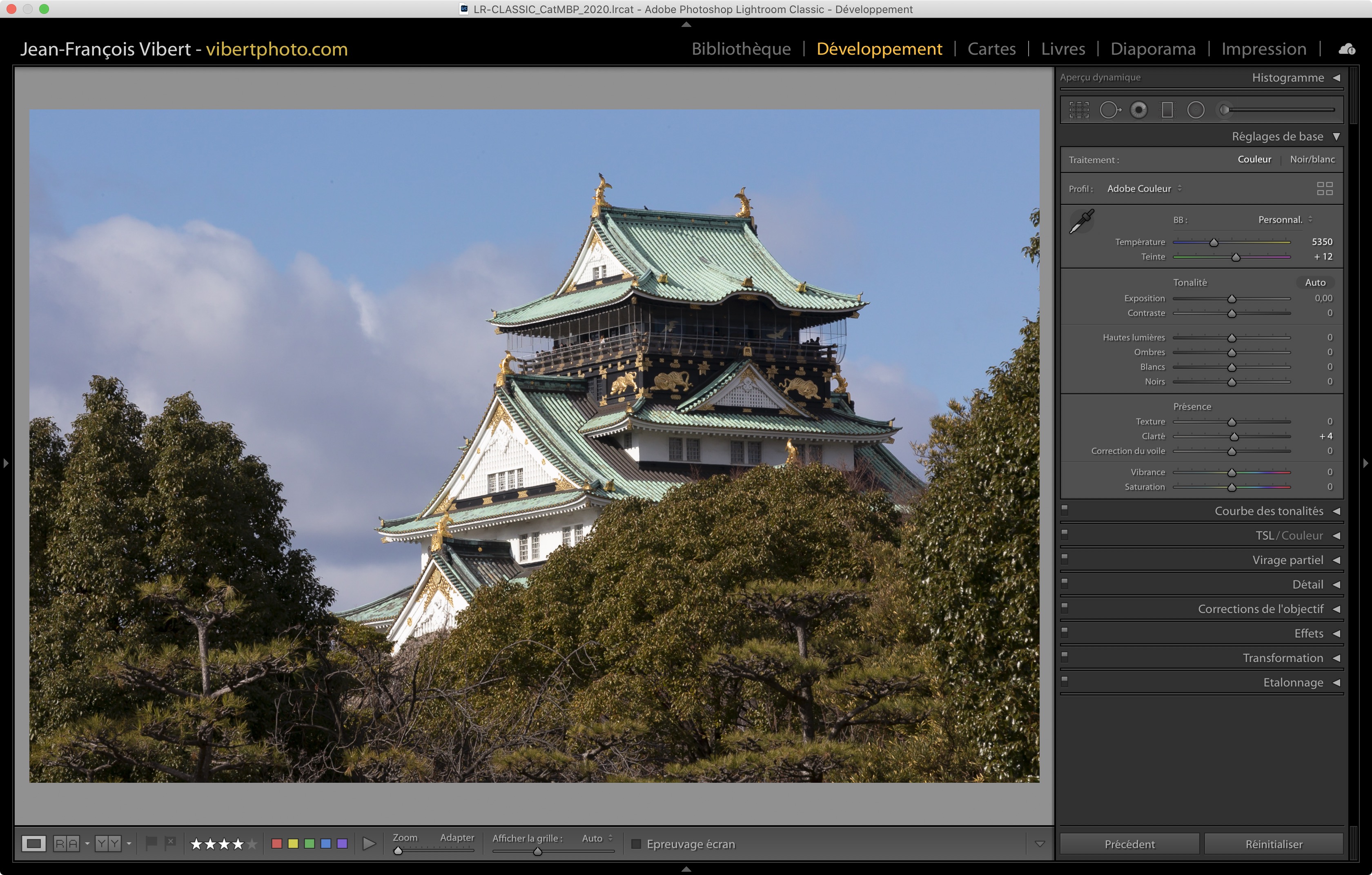Pick the Radial Filter tool
The image size is (1372, 875).
pos(1195,110)
